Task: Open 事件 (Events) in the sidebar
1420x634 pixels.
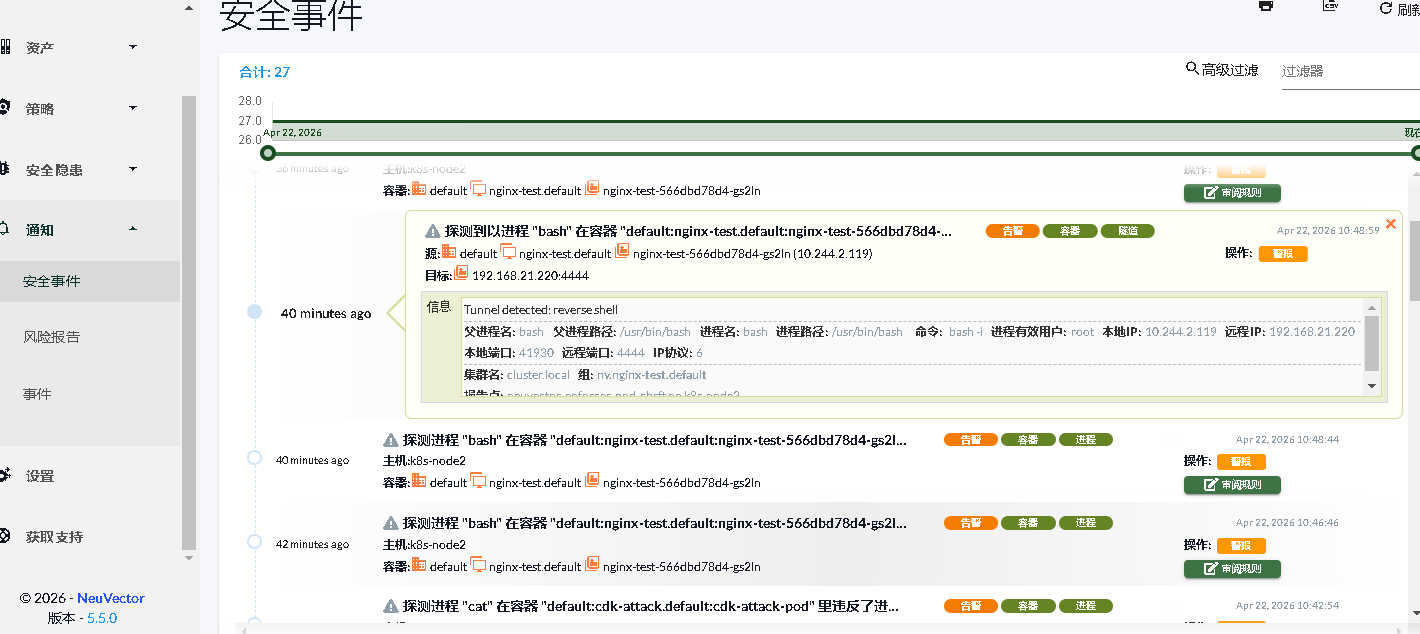Action: click(x=37, y=394)
